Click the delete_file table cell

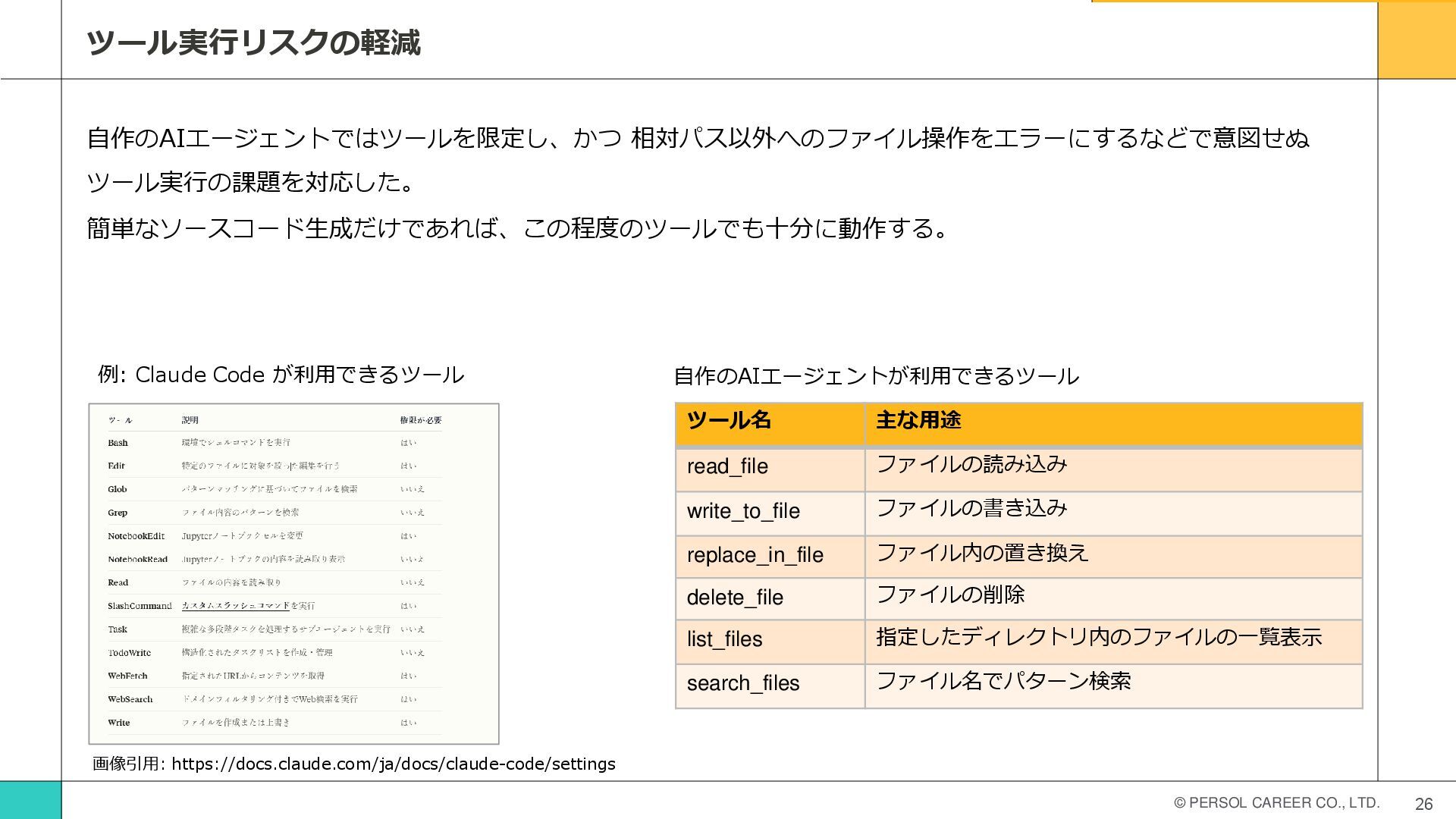tap(734, 598)
